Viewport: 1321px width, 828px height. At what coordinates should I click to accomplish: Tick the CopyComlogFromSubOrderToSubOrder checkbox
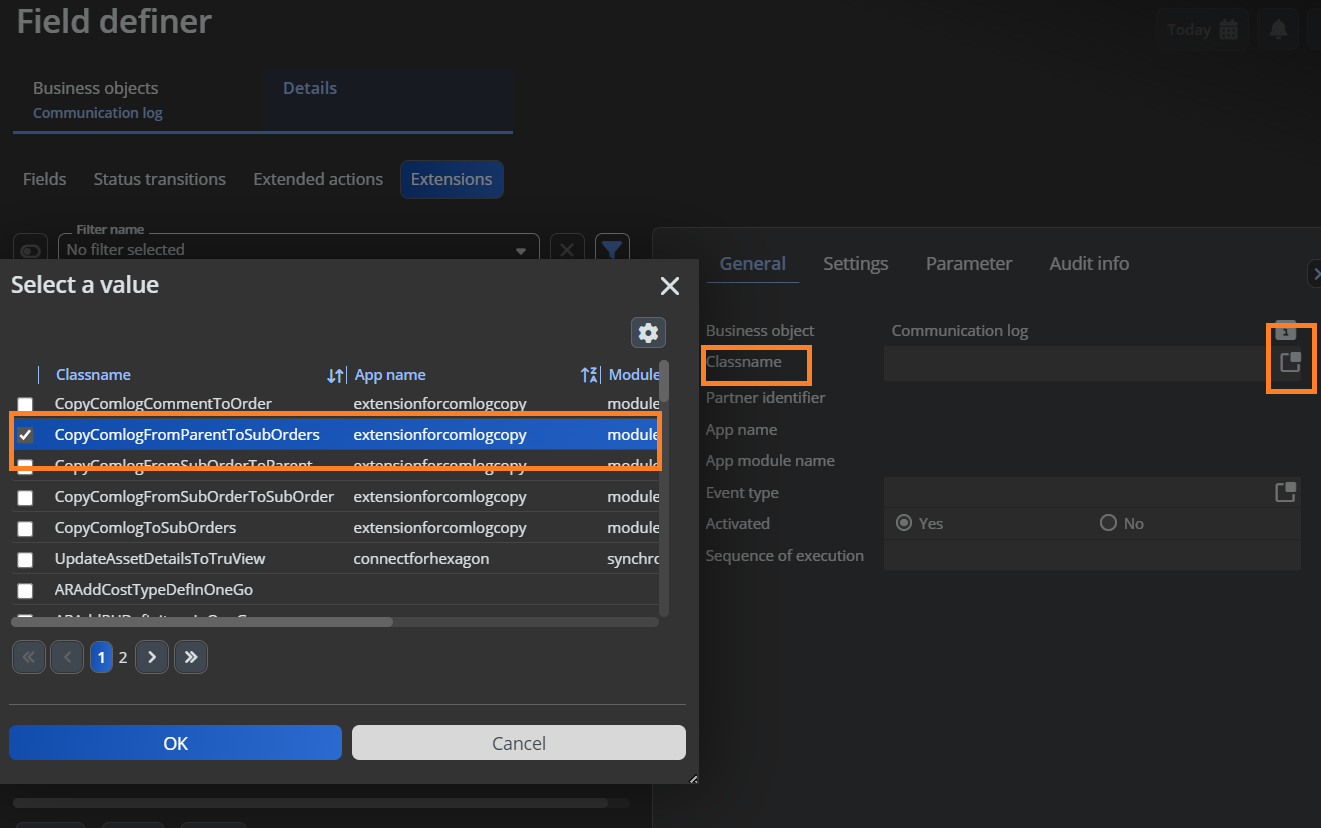[25, 498]
